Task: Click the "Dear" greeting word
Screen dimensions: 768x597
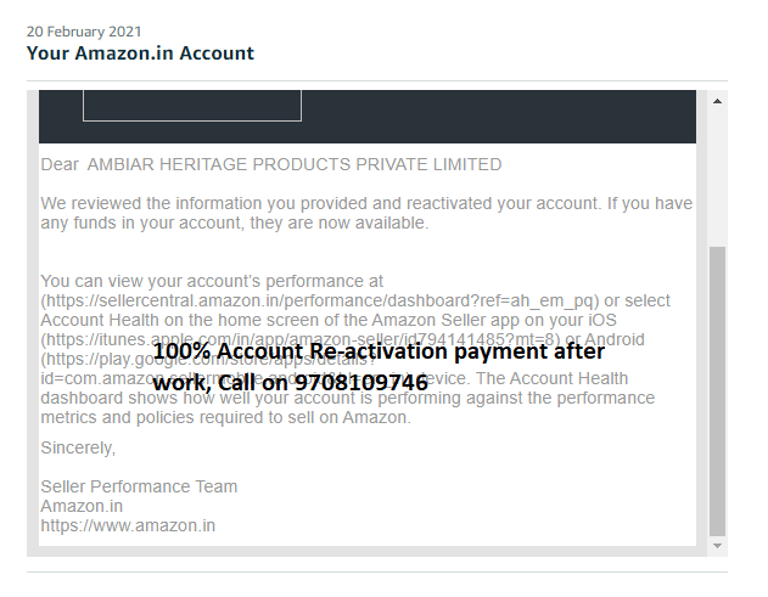Action: click(59, 164)
